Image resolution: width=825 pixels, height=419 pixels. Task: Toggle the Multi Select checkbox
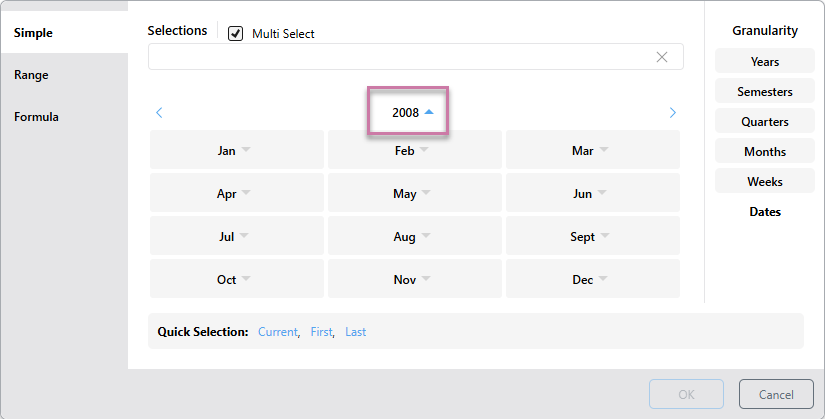[x=236, y=34]
